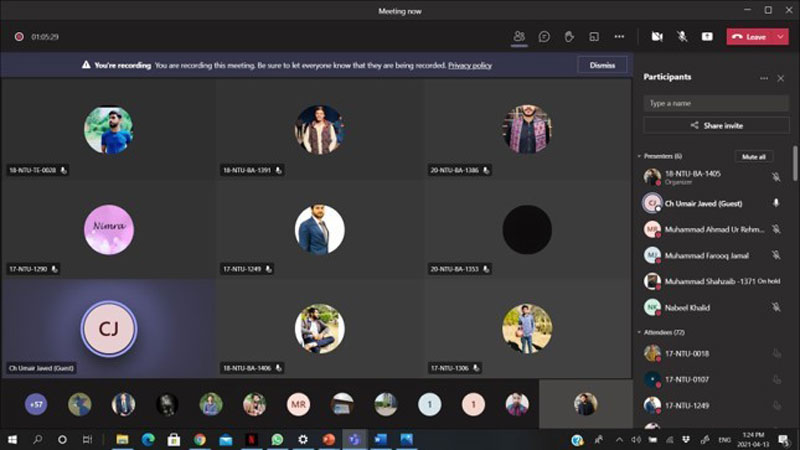This screenshot has height=450, width=800.
Task: Turn the camera on
Action: [x=657, y=36]
